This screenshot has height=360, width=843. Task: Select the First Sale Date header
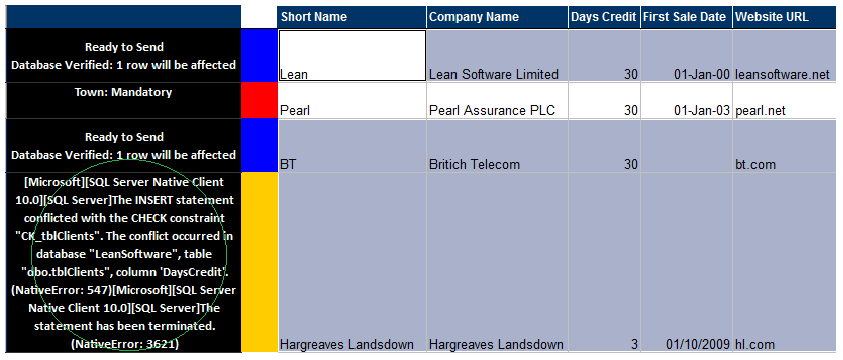(686, 17)
